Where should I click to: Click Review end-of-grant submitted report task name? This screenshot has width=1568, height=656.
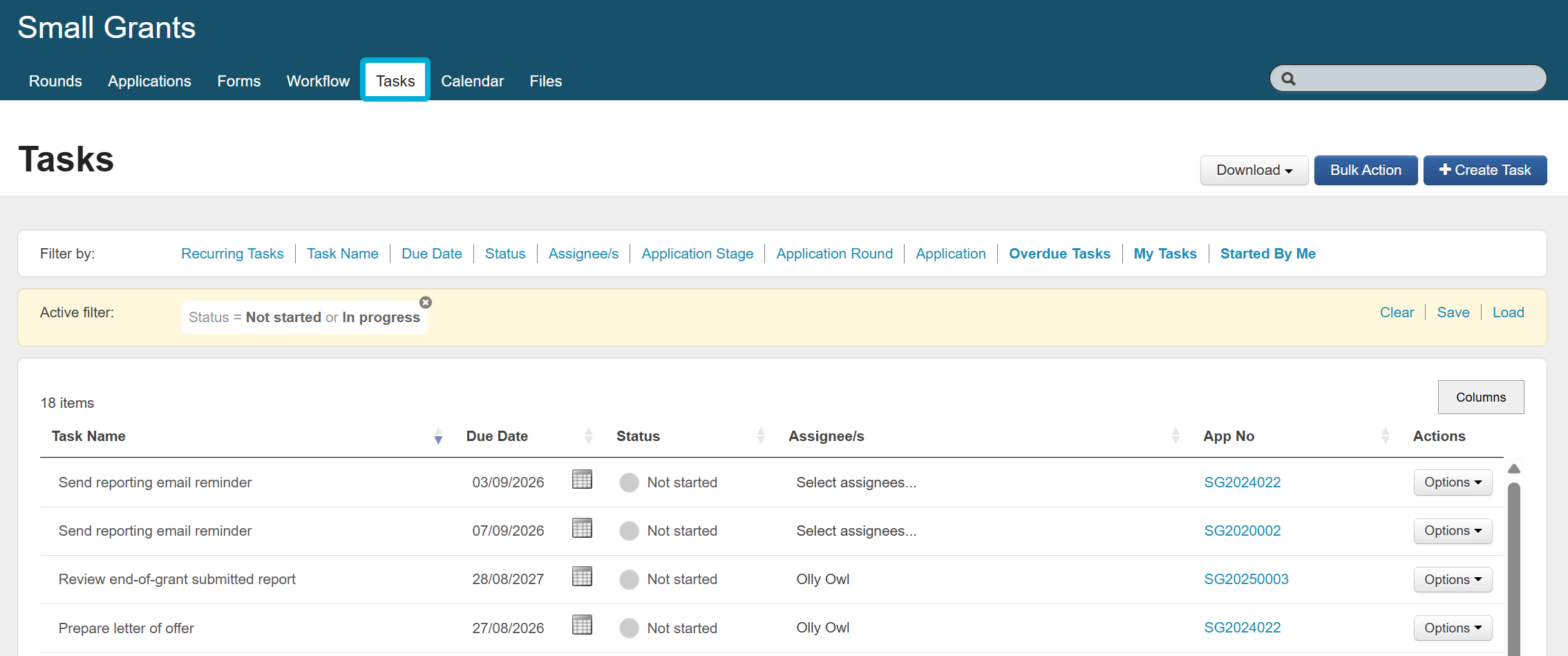pyautogui.click(x=177, y=579)
